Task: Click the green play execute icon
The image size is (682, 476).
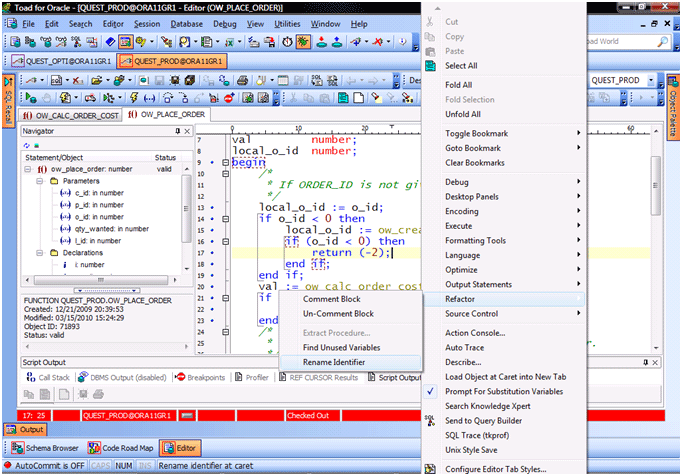Action: coord(31,98)
